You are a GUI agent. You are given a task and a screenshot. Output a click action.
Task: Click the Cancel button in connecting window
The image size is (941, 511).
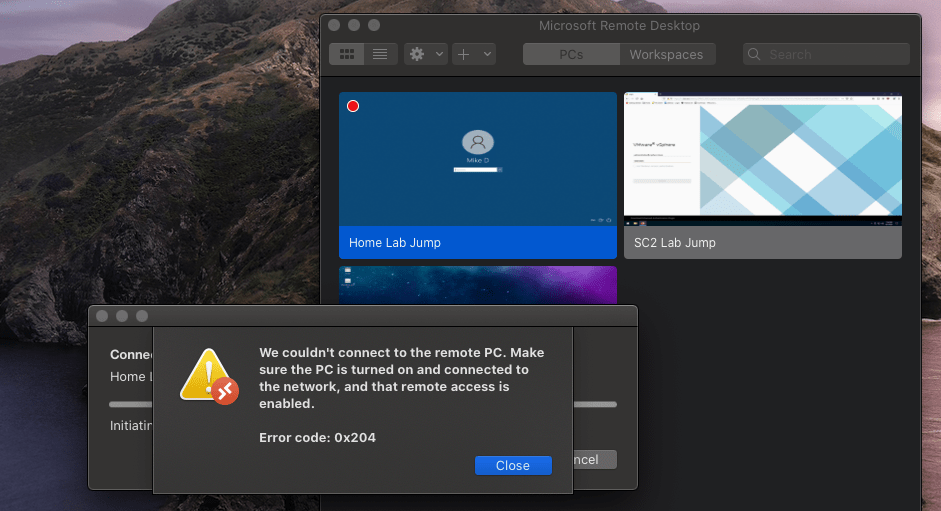[595, 459]
